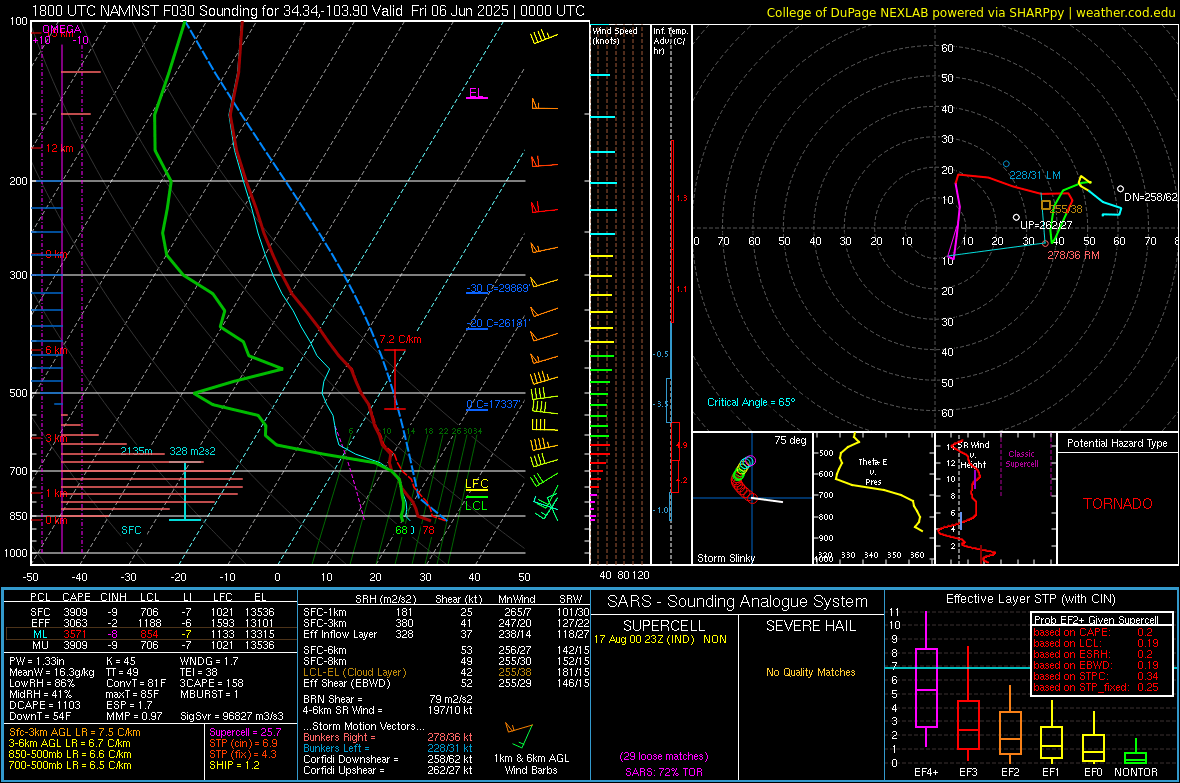1180x783 pixels.
Task: Click the Theta-E v. Pres inset label
Action: pyautogui.click(x=873, y=472)
